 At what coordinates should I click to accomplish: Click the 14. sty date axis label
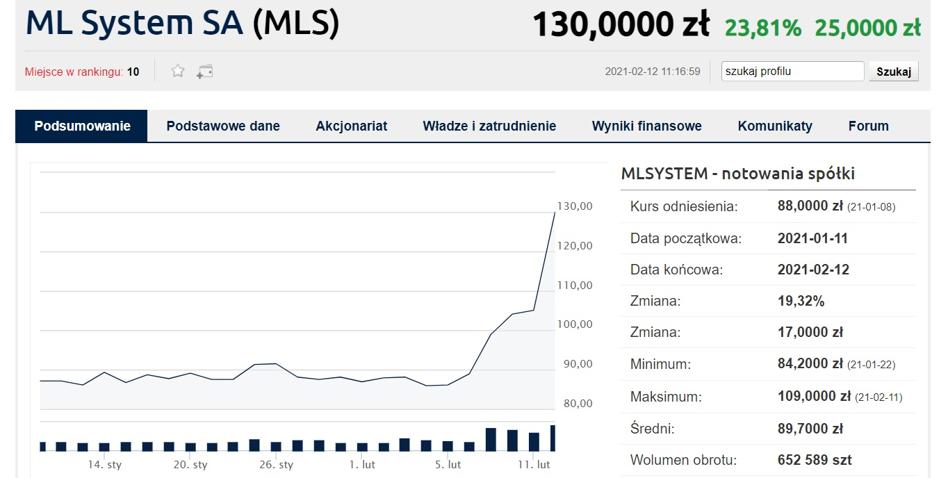point(105,465)
